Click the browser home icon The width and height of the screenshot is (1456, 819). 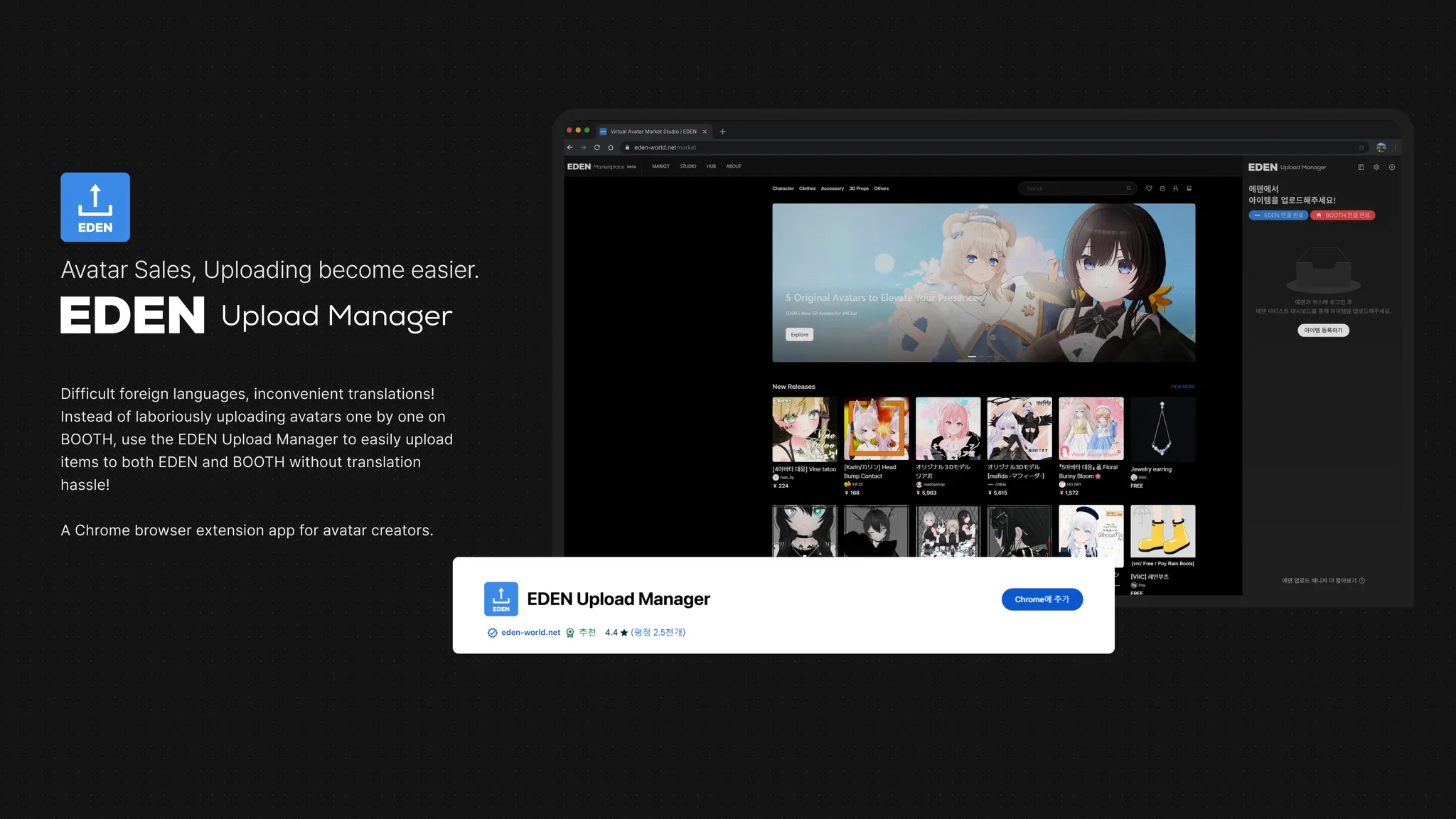pos(610,148)
